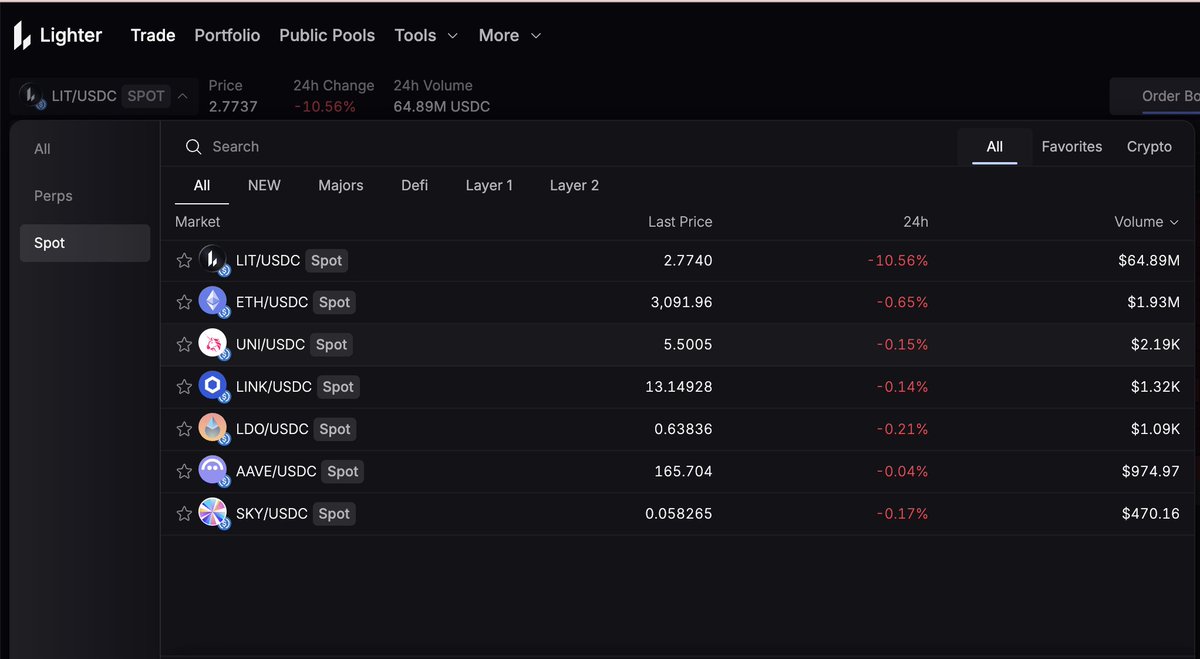The width and height of the screenshot is (1200, 659).
Task: Open the More dropdown menu
Action: coord(510,35)
